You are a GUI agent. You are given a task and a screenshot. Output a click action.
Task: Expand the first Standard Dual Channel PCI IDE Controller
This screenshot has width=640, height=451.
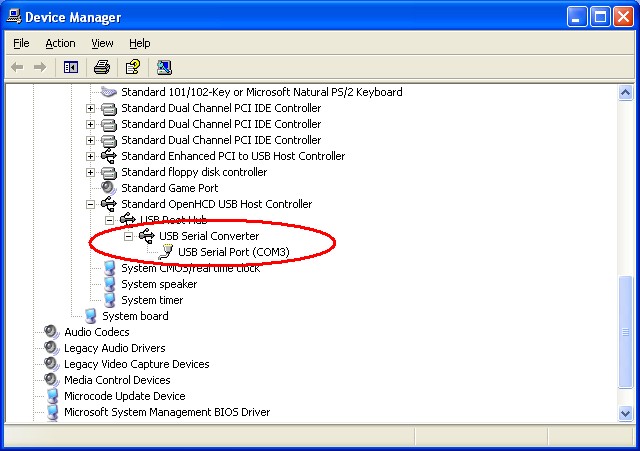[90, 109]
